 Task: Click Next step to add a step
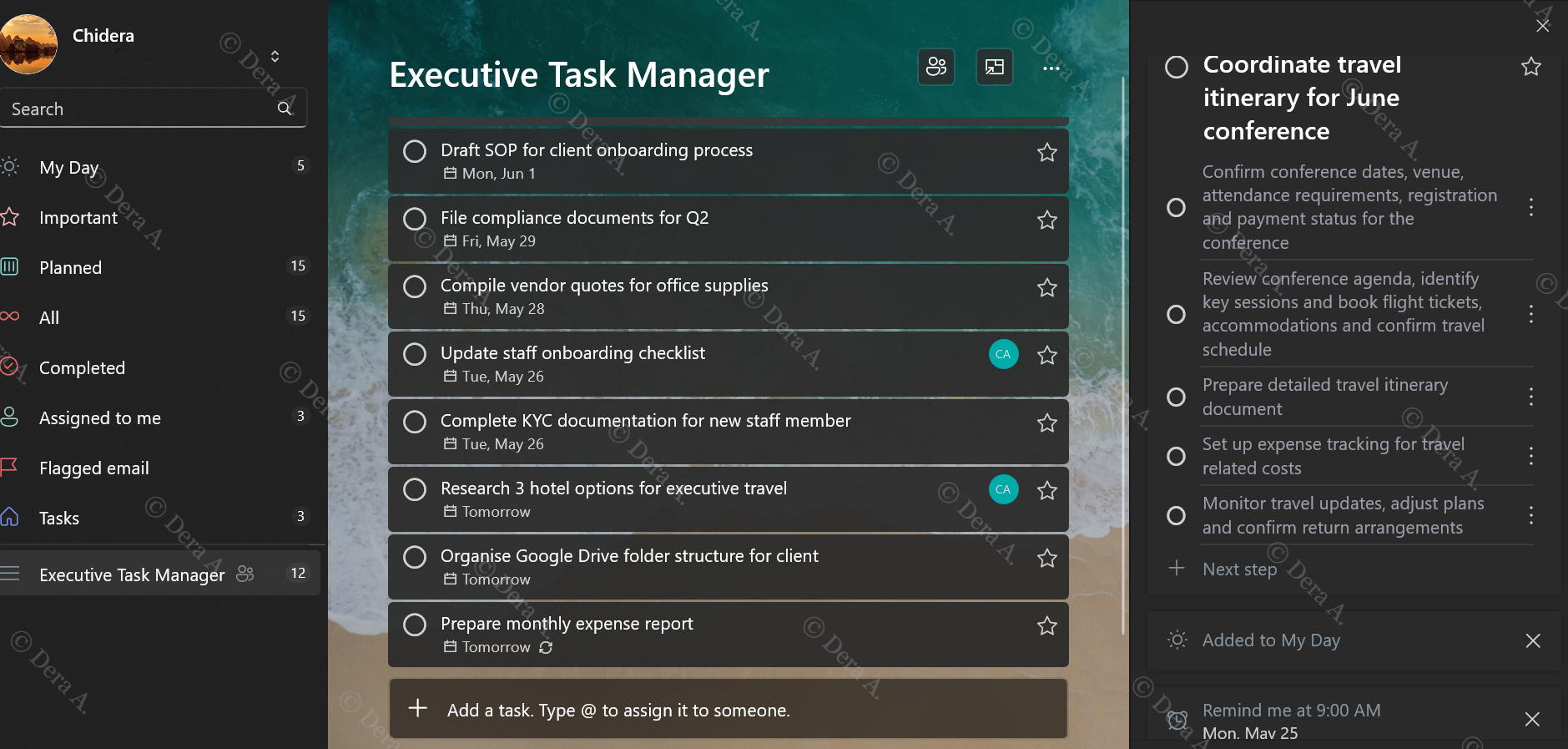point(1239,569)
